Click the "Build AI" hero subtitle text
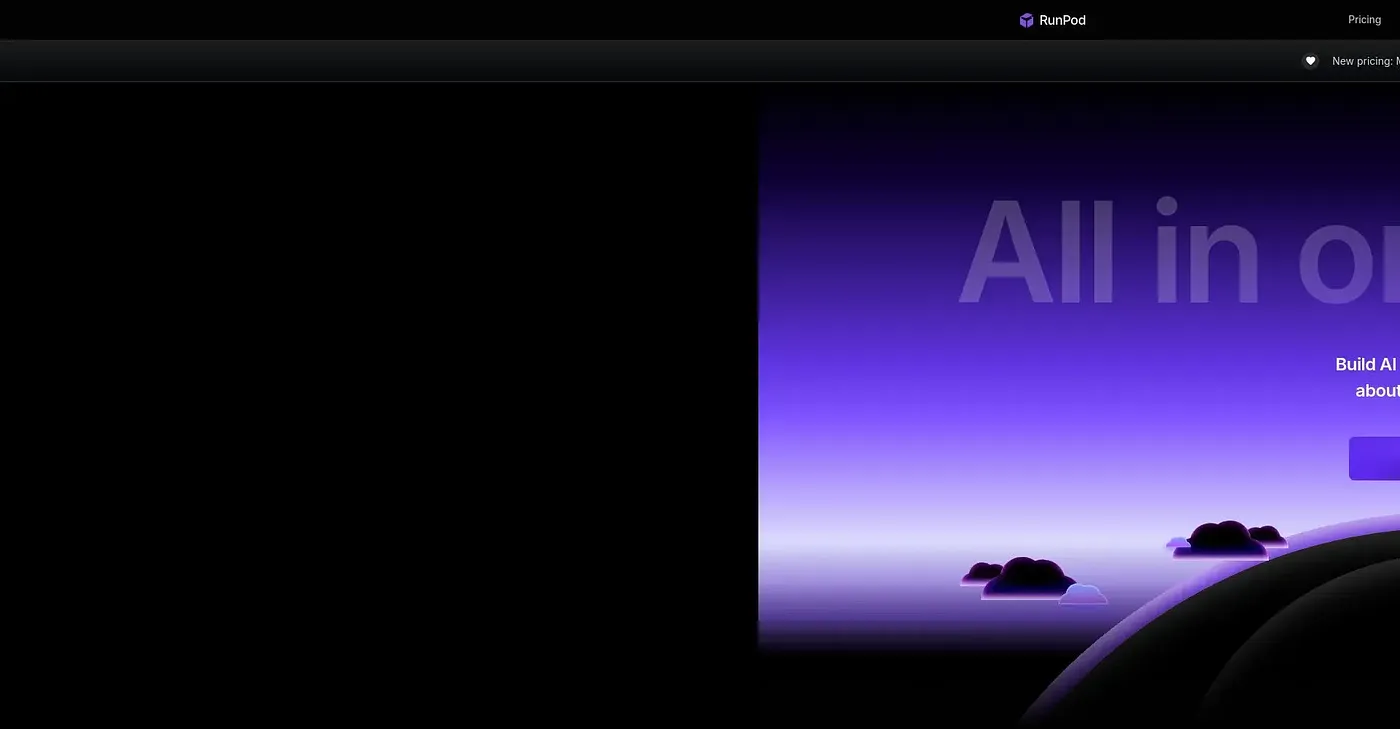The width and height of the screenshot is (1400, 729). coord(1367,364)
